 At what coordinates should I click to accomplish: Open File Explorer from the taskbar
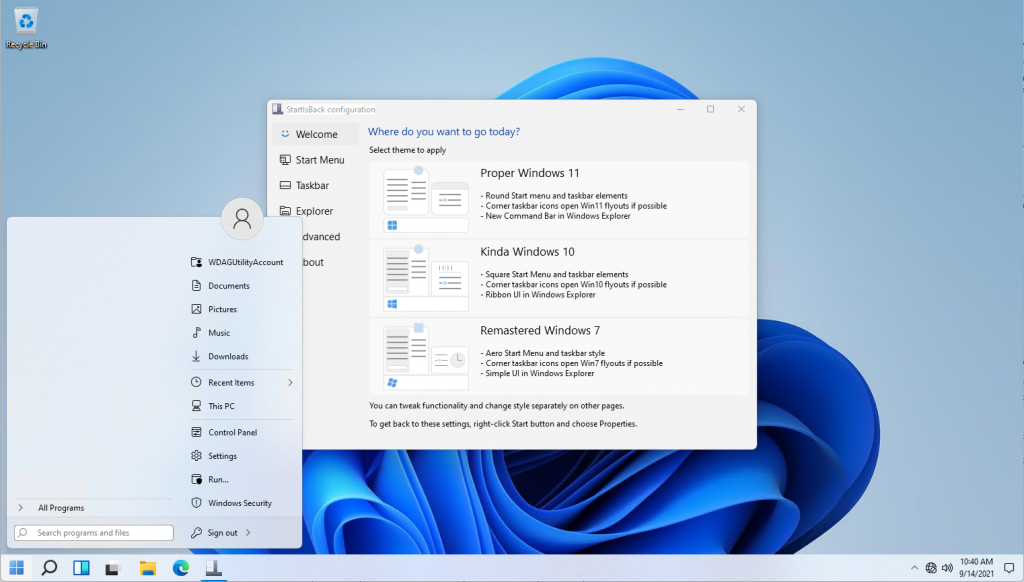click(x=147, y=568)
